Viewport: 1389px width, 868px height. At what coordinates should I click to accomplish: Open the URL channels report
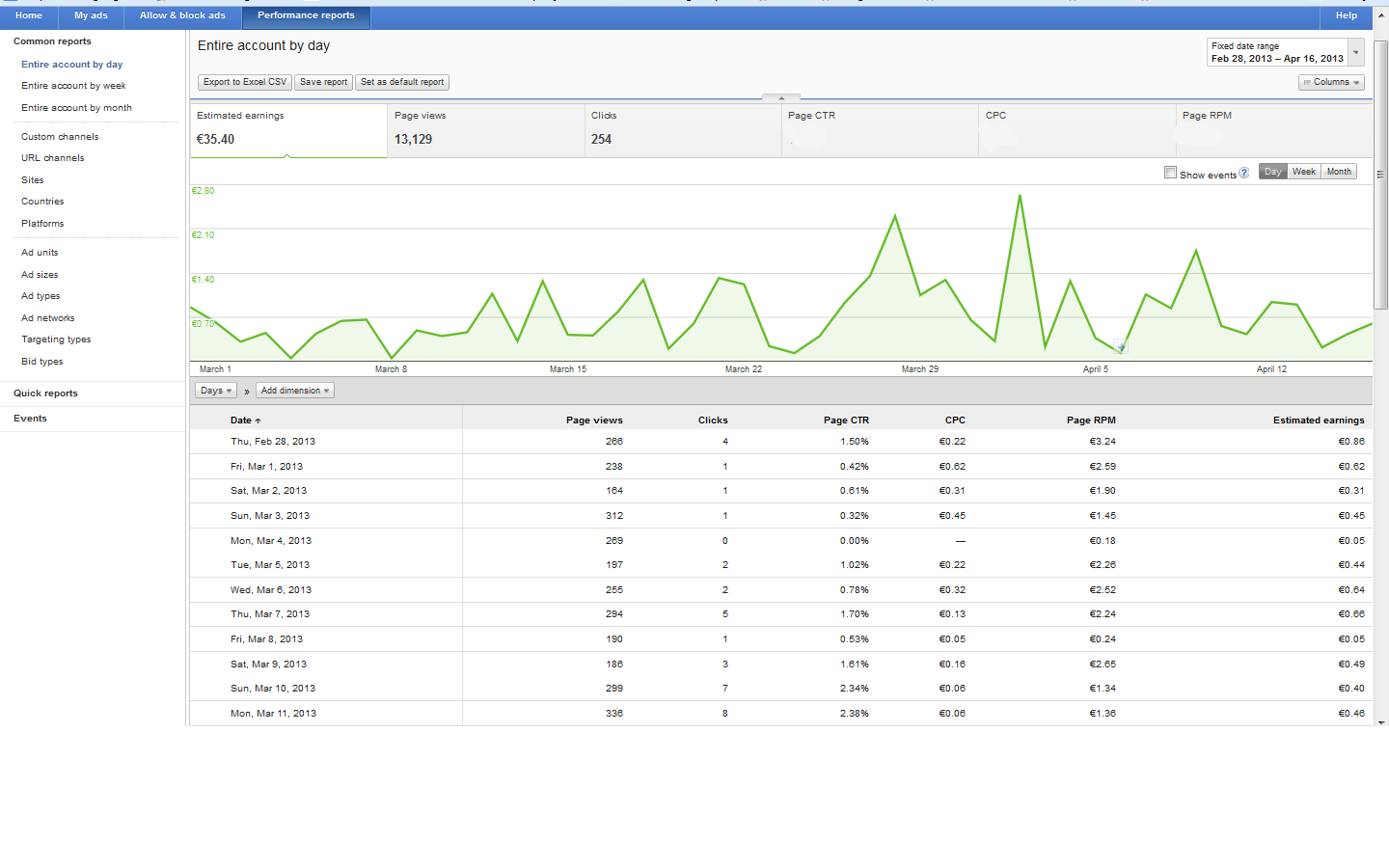point(53,158)
